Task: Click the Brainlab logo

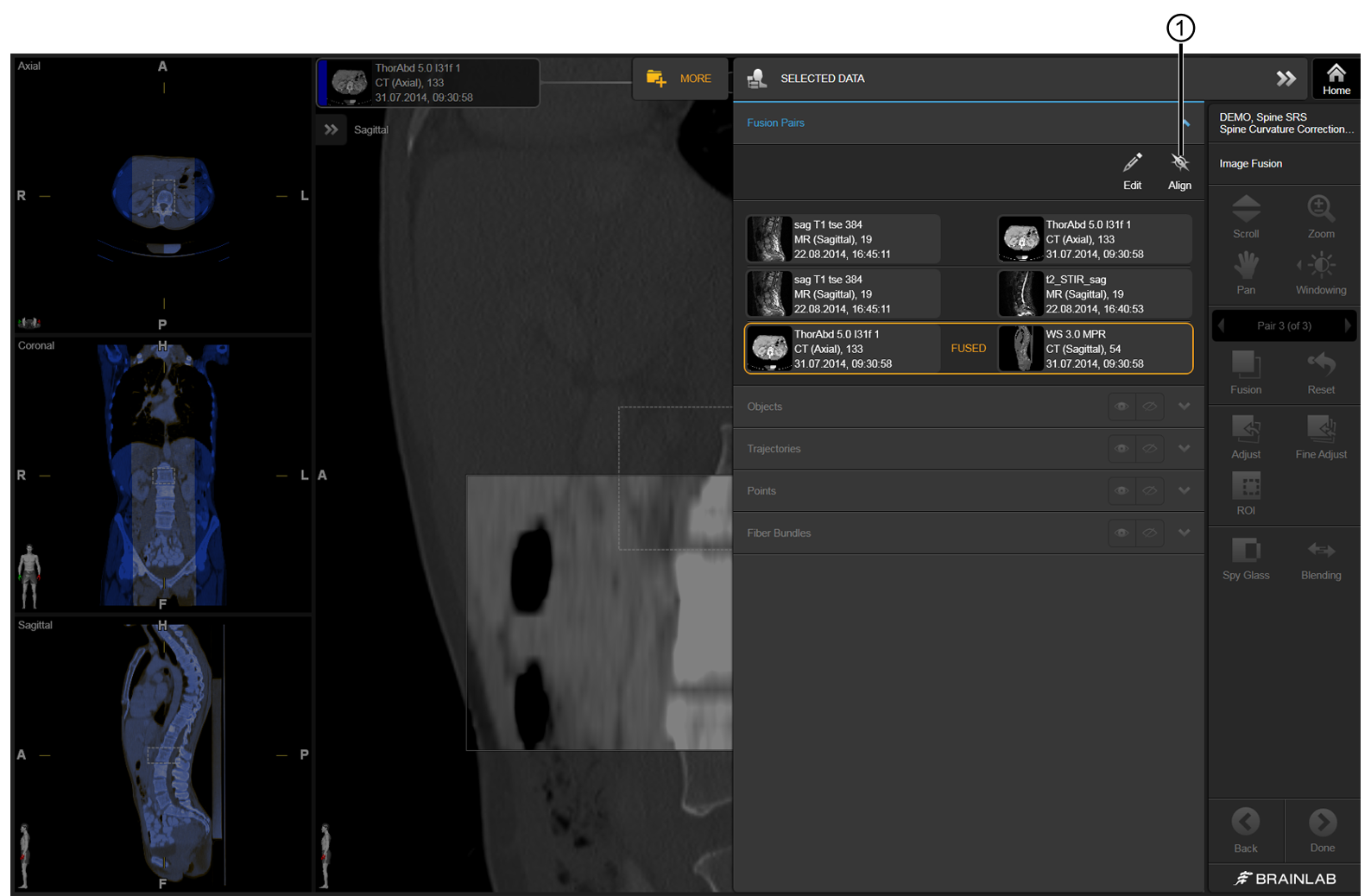Action: 1285,878
